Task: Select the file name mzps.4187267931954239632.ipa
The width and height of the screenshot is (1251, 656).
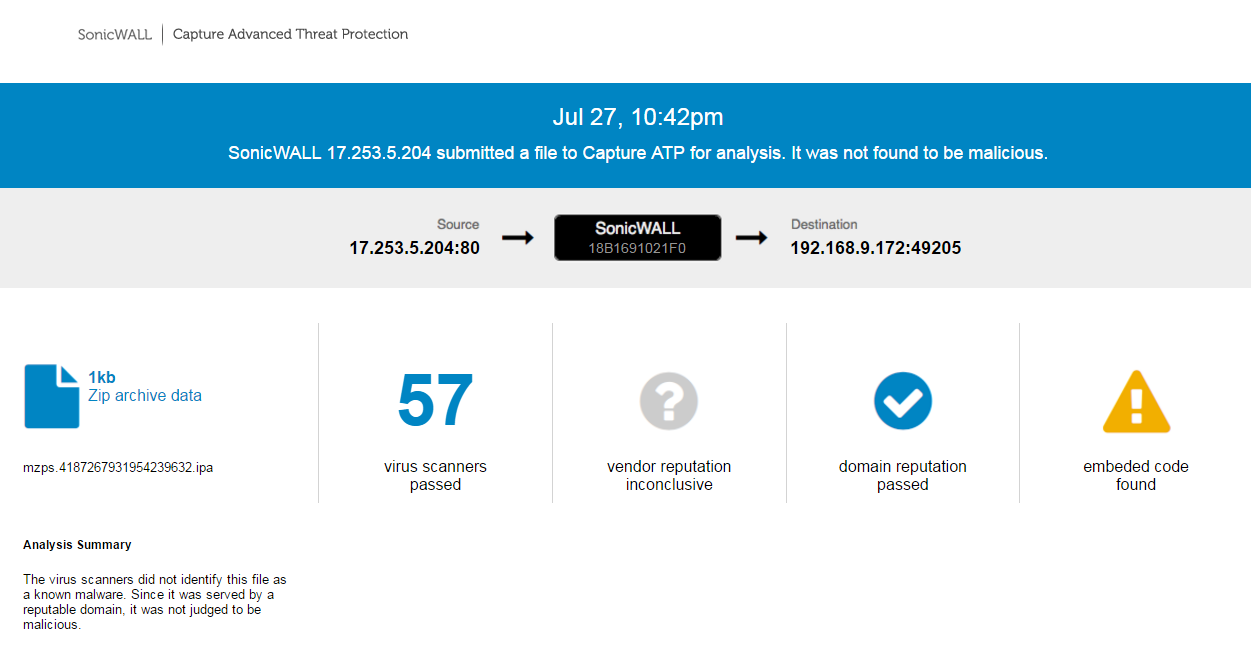Action: tap(118, 467)
